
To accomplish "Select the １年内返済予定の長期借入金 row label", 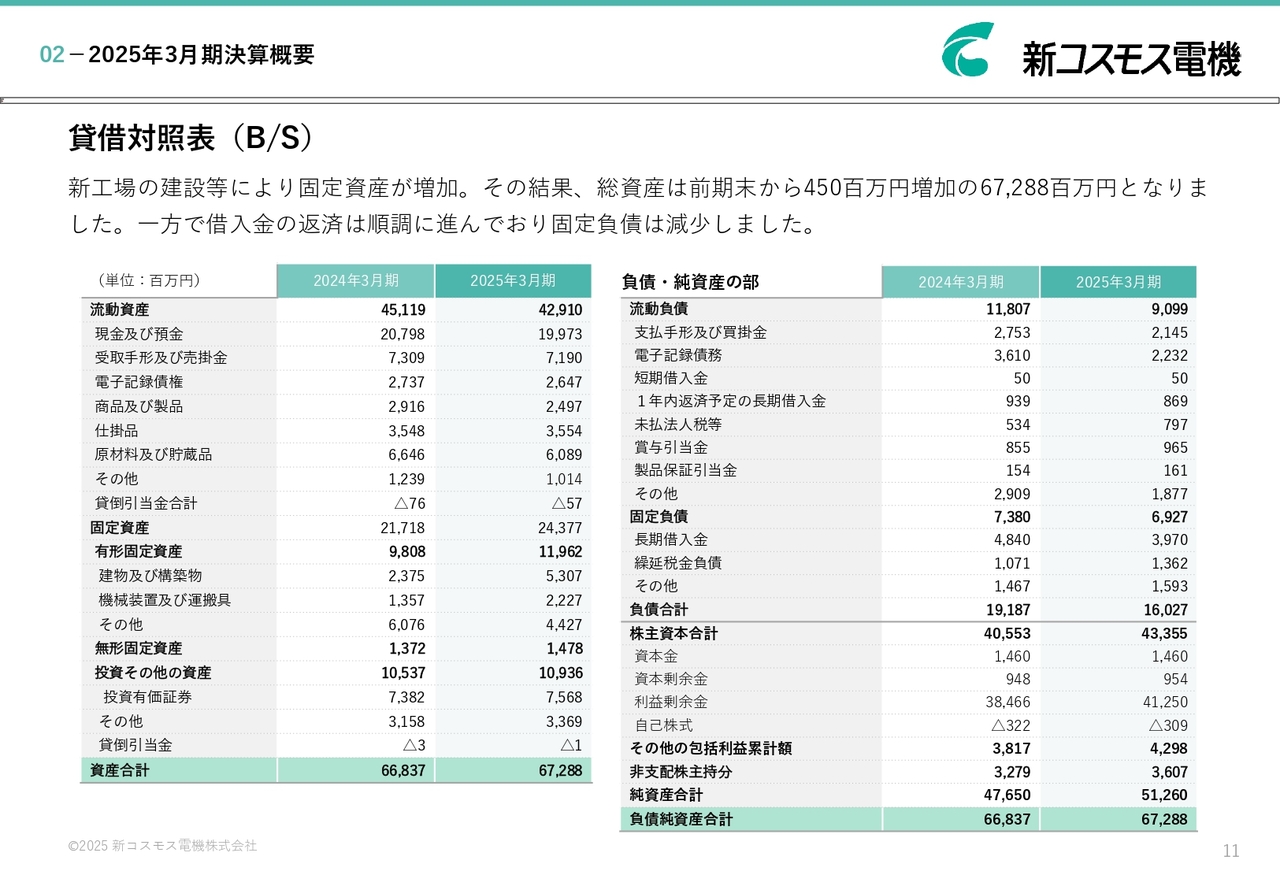I will click(x=730, y=401).
